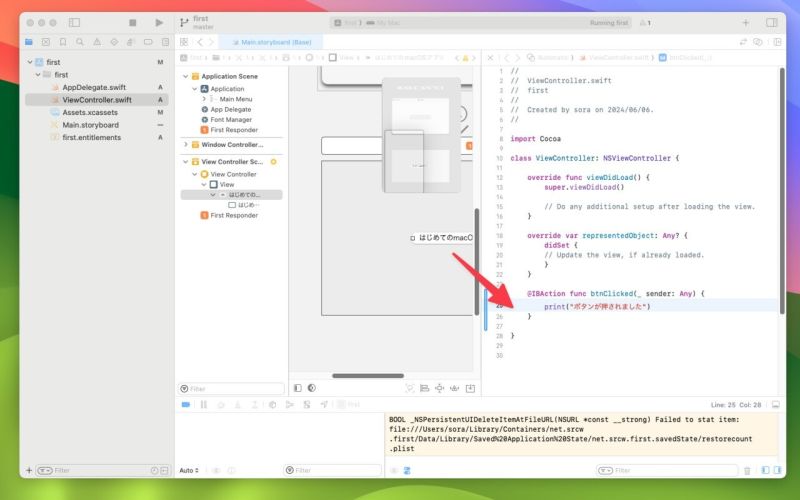Collapse the first project root

click(30, 62)
